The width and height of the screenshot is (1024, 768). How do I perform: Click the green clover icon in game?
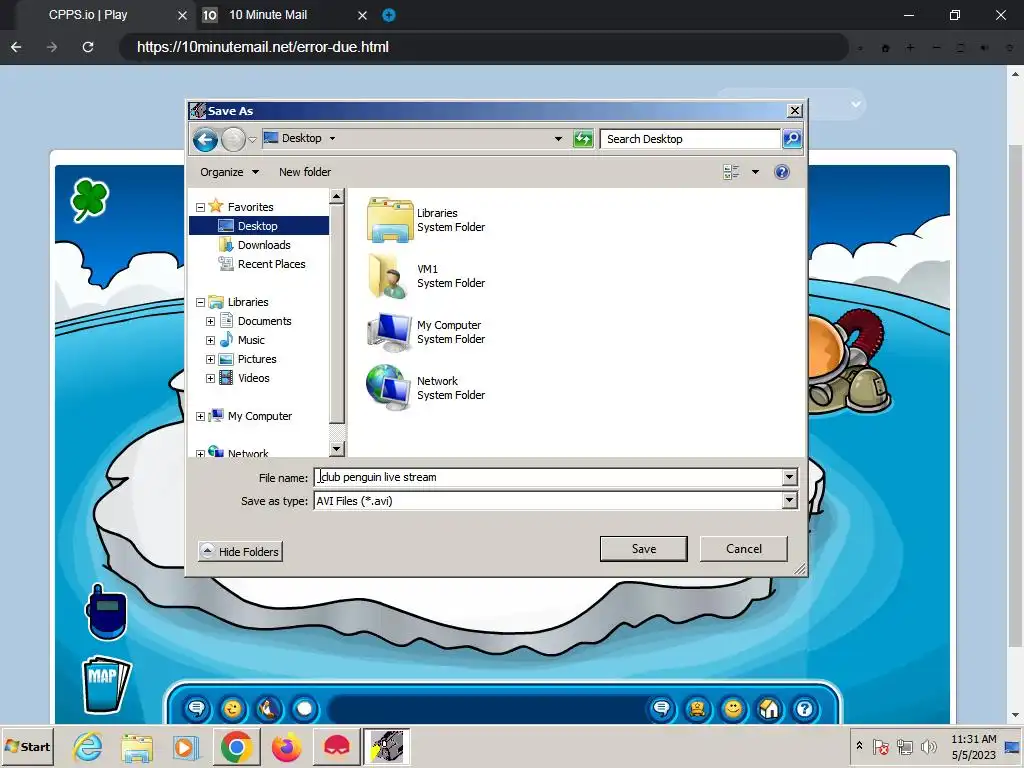pyautogui.click(x=89, y=199)
